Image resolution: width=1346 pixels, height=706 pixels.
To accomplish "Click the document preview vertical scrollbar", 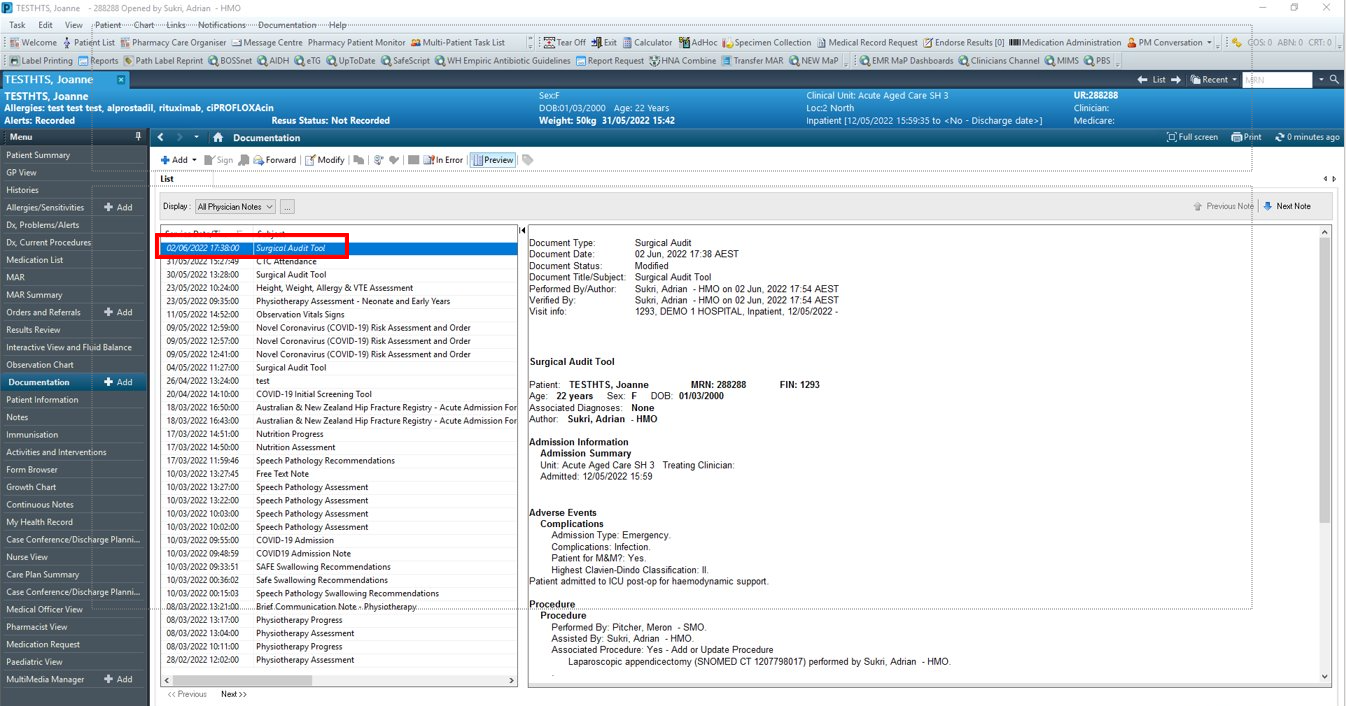I will [x=1325, y=455].
